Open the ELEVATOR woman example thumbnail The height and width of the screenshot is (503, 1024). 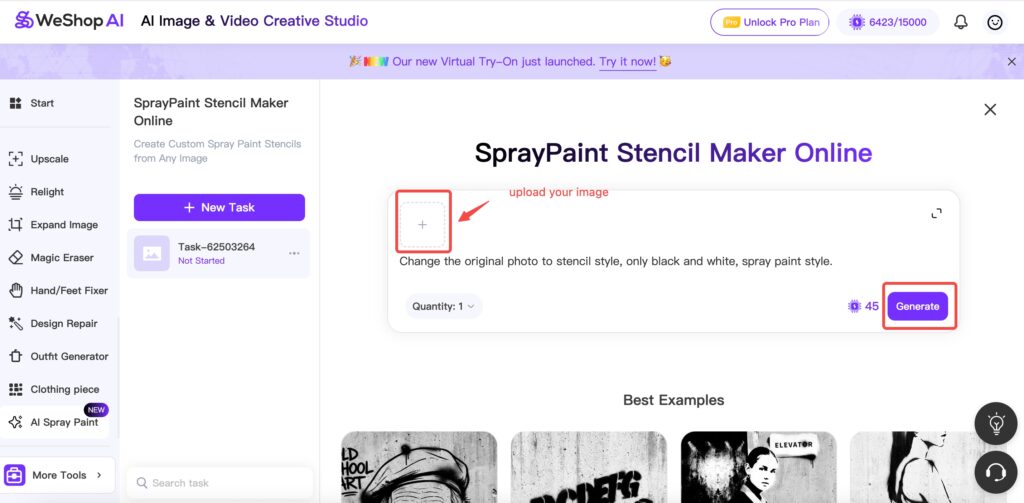pos(758,467)
